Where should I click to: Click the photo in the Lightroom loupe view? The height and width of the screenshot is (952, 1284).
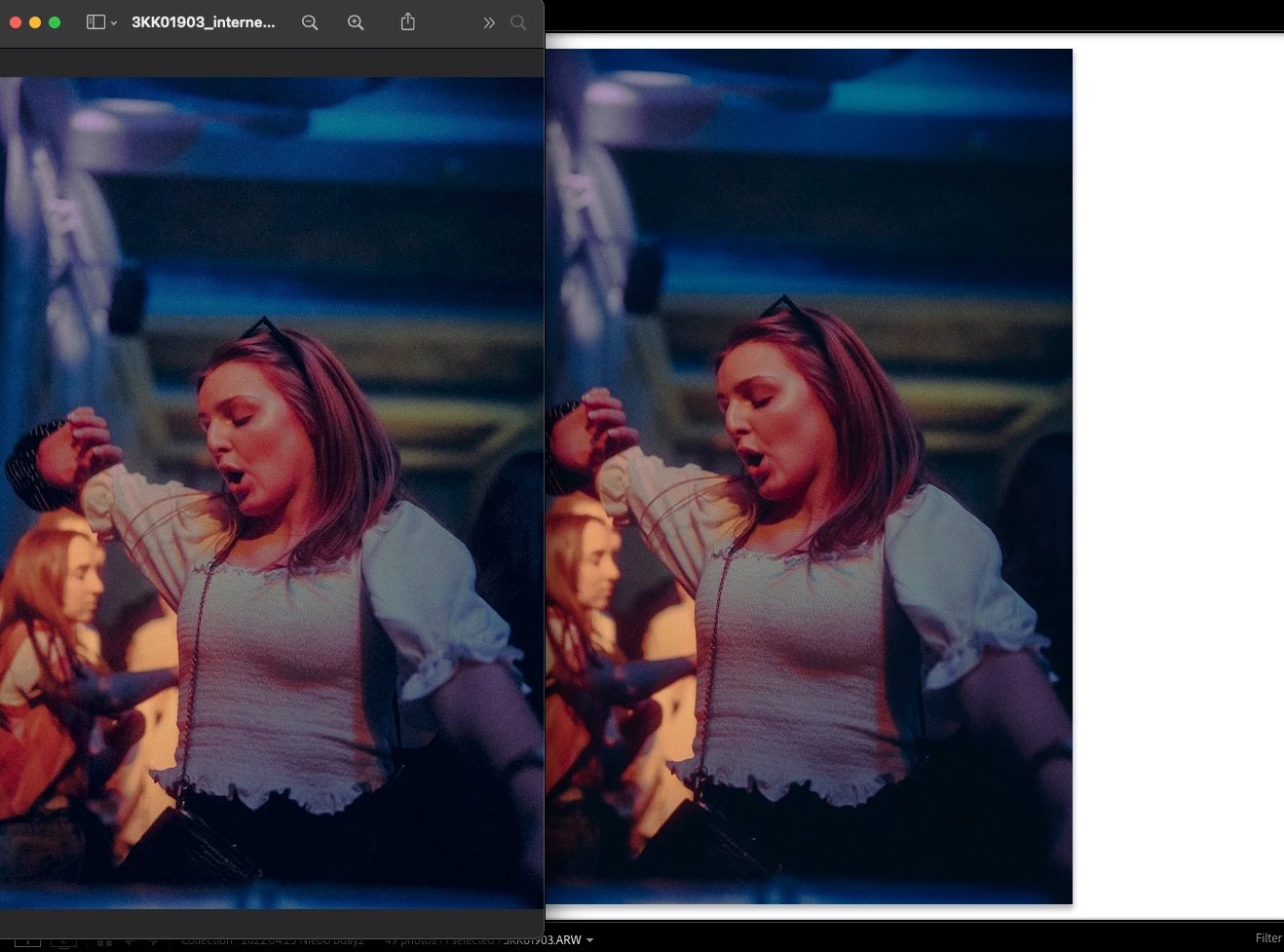[x=809, y=476]
